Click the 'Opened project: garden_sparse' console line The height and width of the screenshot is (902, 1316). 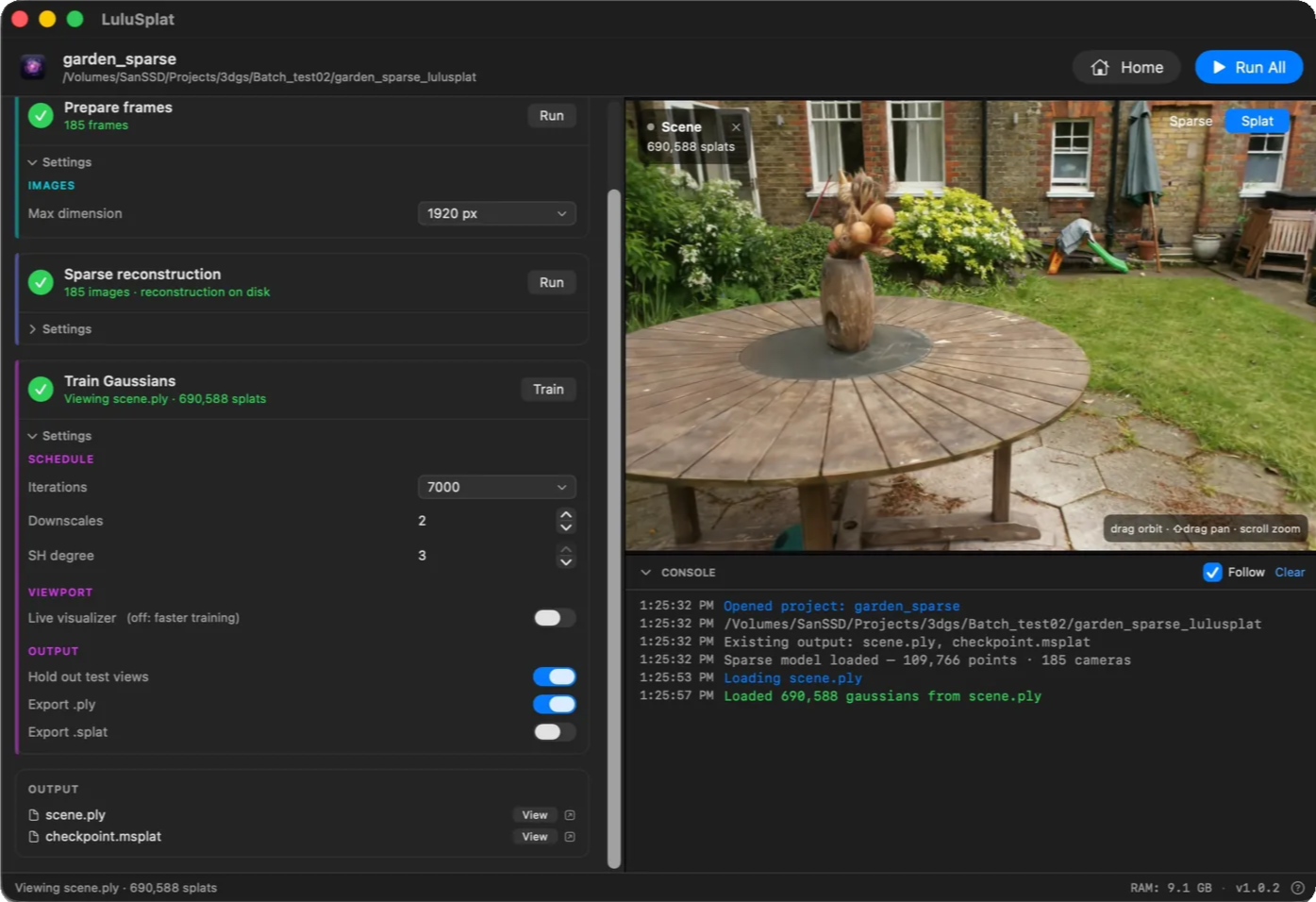[841, 607]
